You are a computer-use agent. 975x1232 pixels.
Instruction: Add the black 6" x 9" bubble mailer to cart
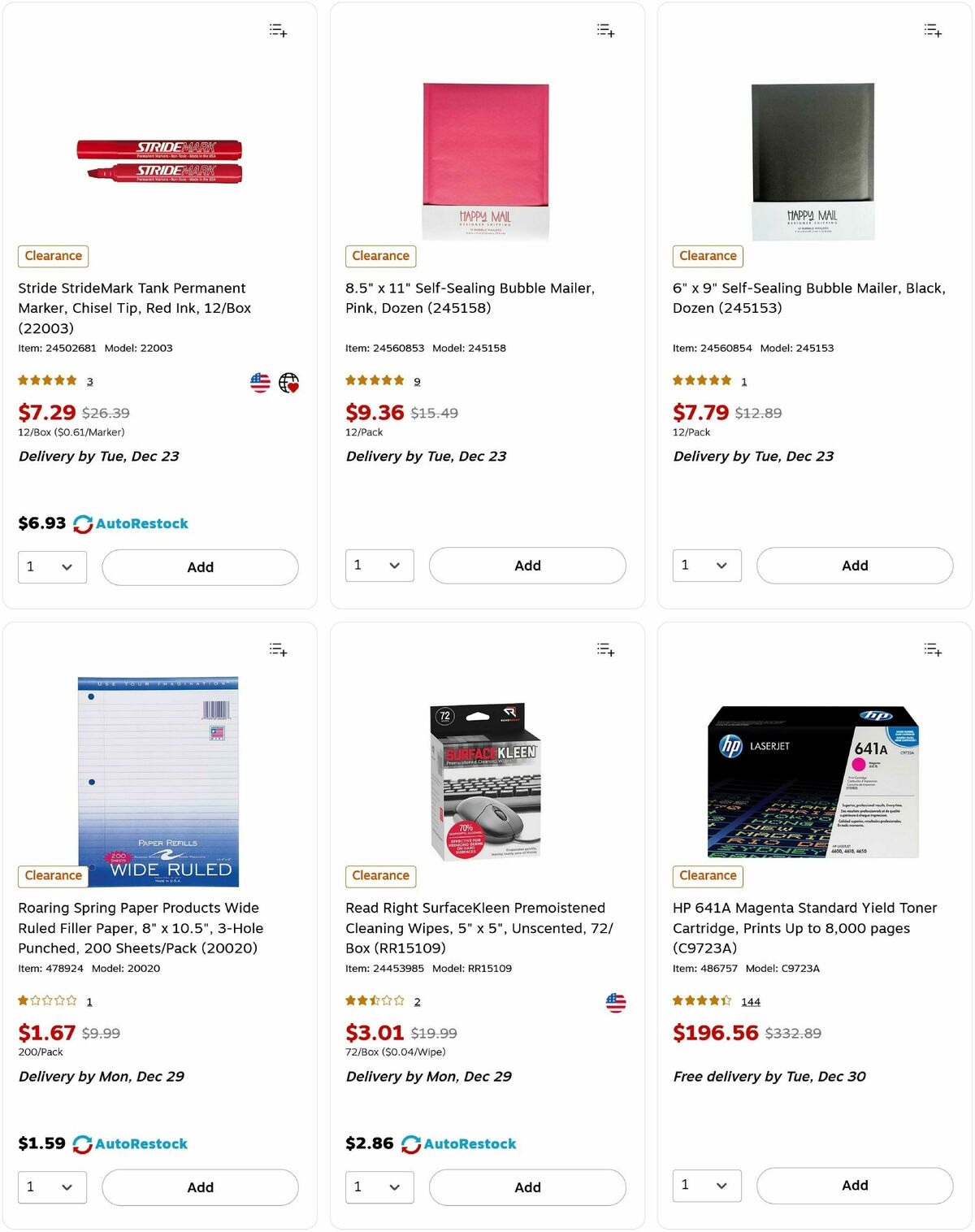click(854, 565)
